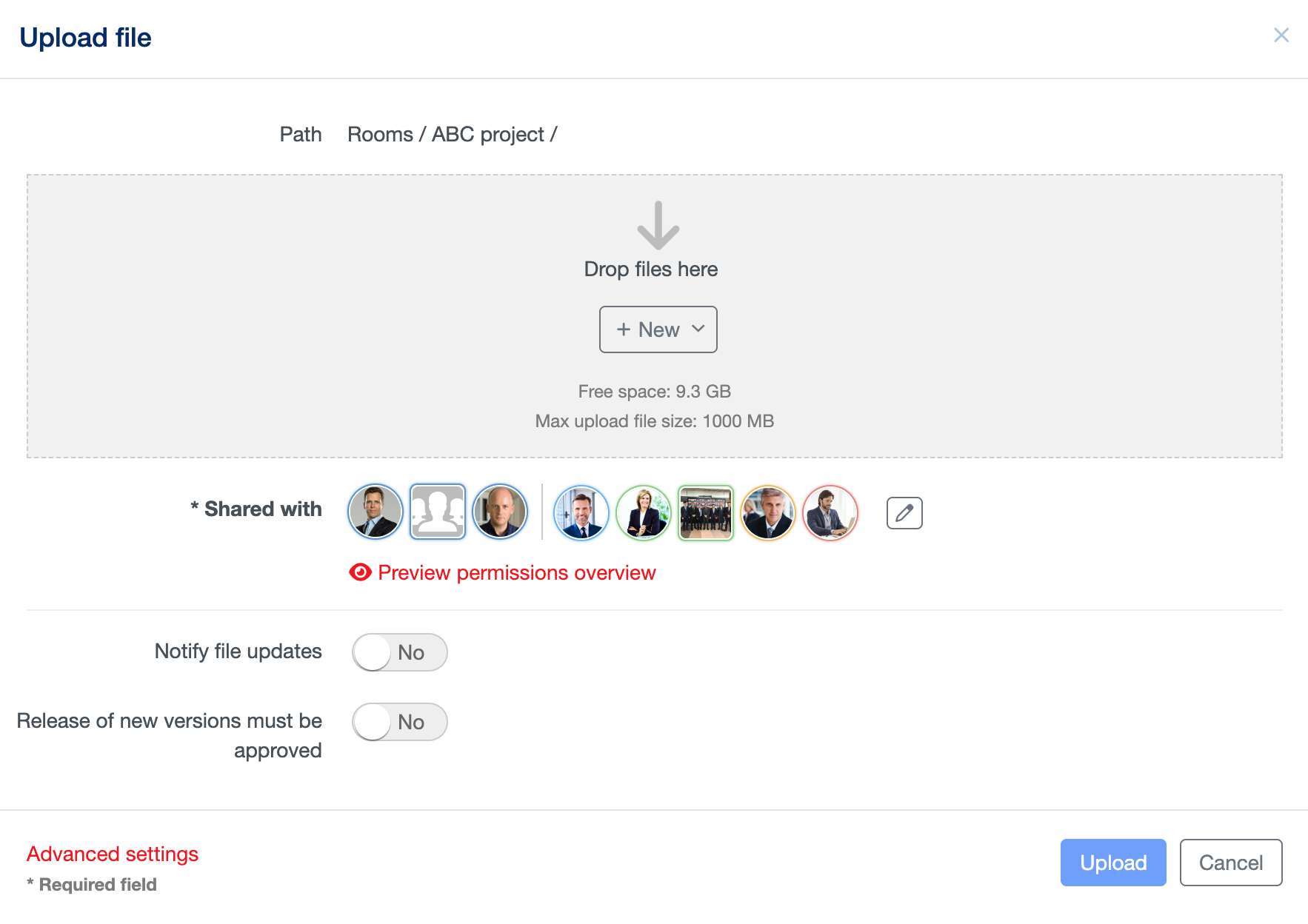This screenshot has width=1308, height=924.
Task: Click the Cancel button
Action: [x=1230, y=863]
